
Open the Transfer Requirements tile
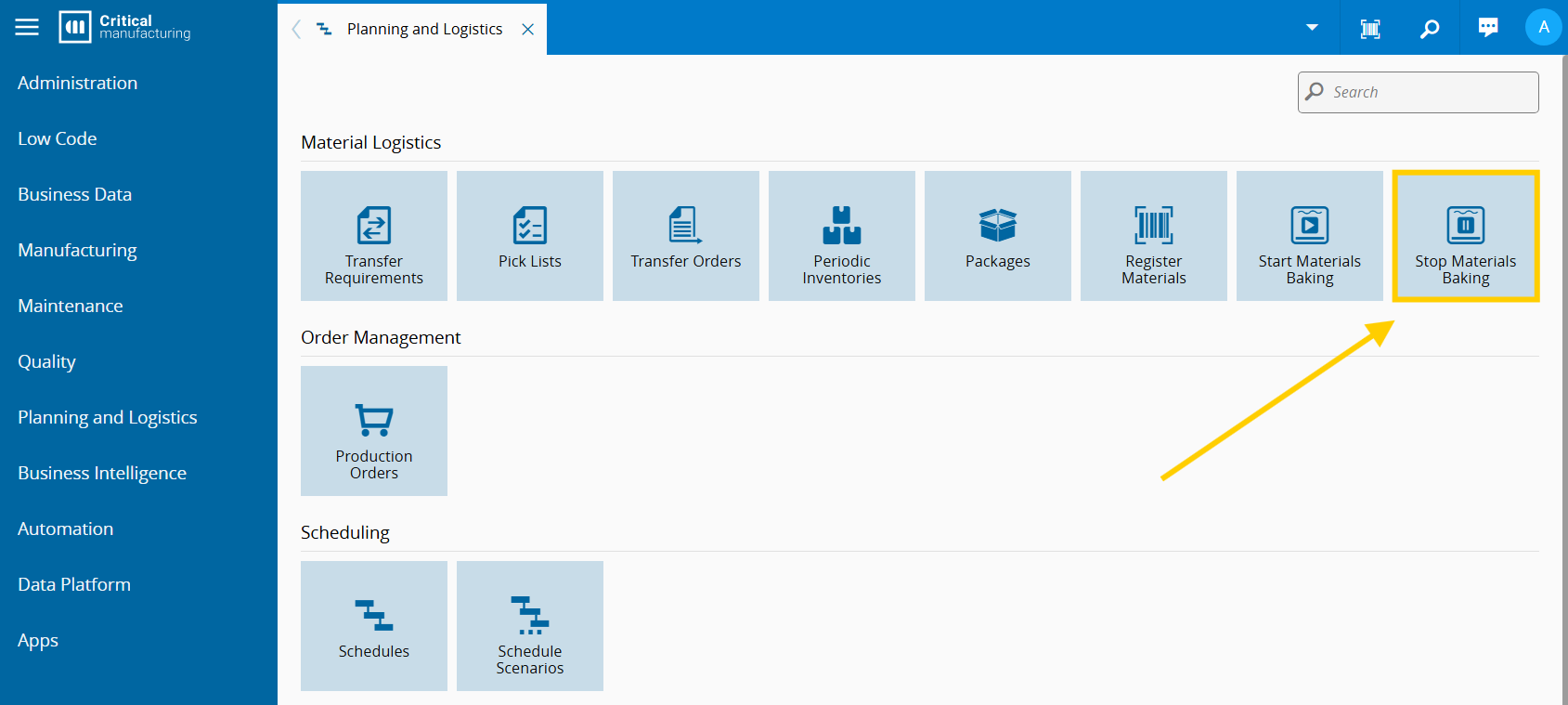pyautogui.click(x=374, y=236)
